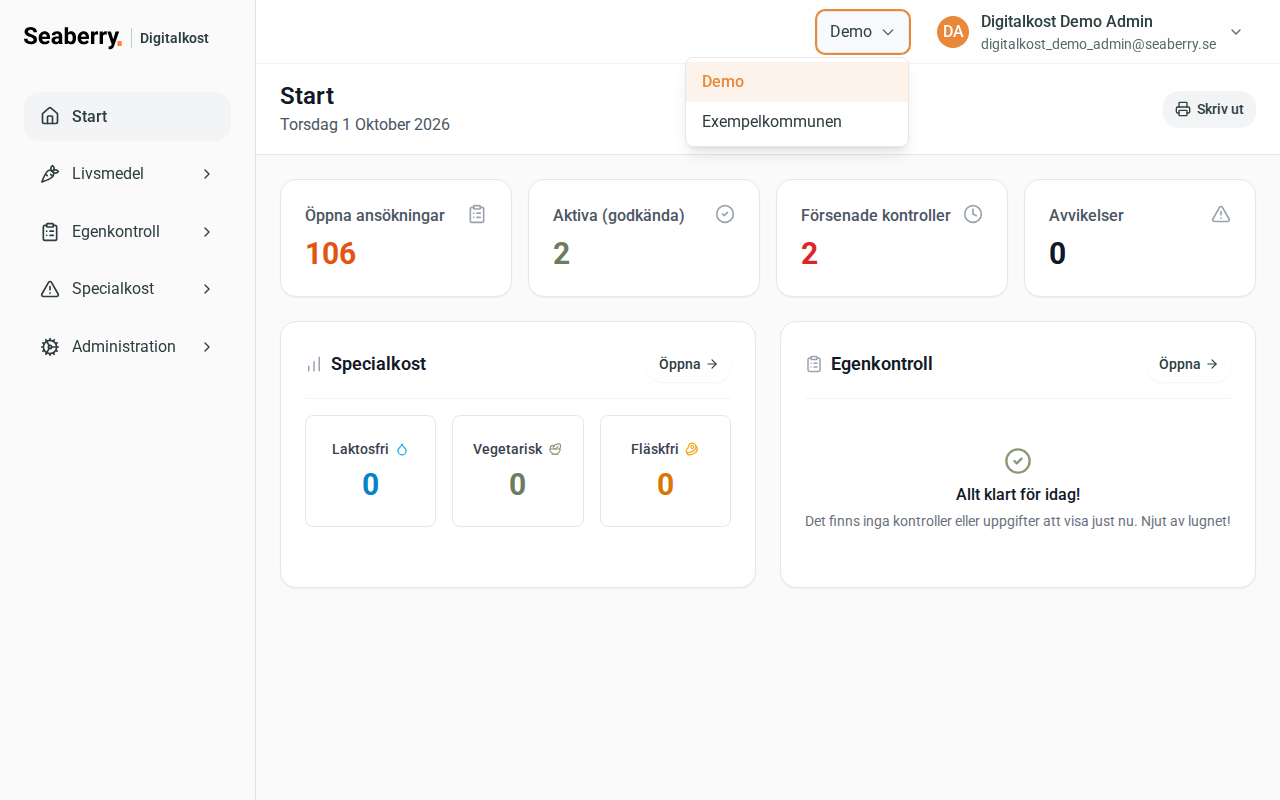Close the Demo organization dropdown
This screenshot has height=800, width=1280.
(863, 32)
